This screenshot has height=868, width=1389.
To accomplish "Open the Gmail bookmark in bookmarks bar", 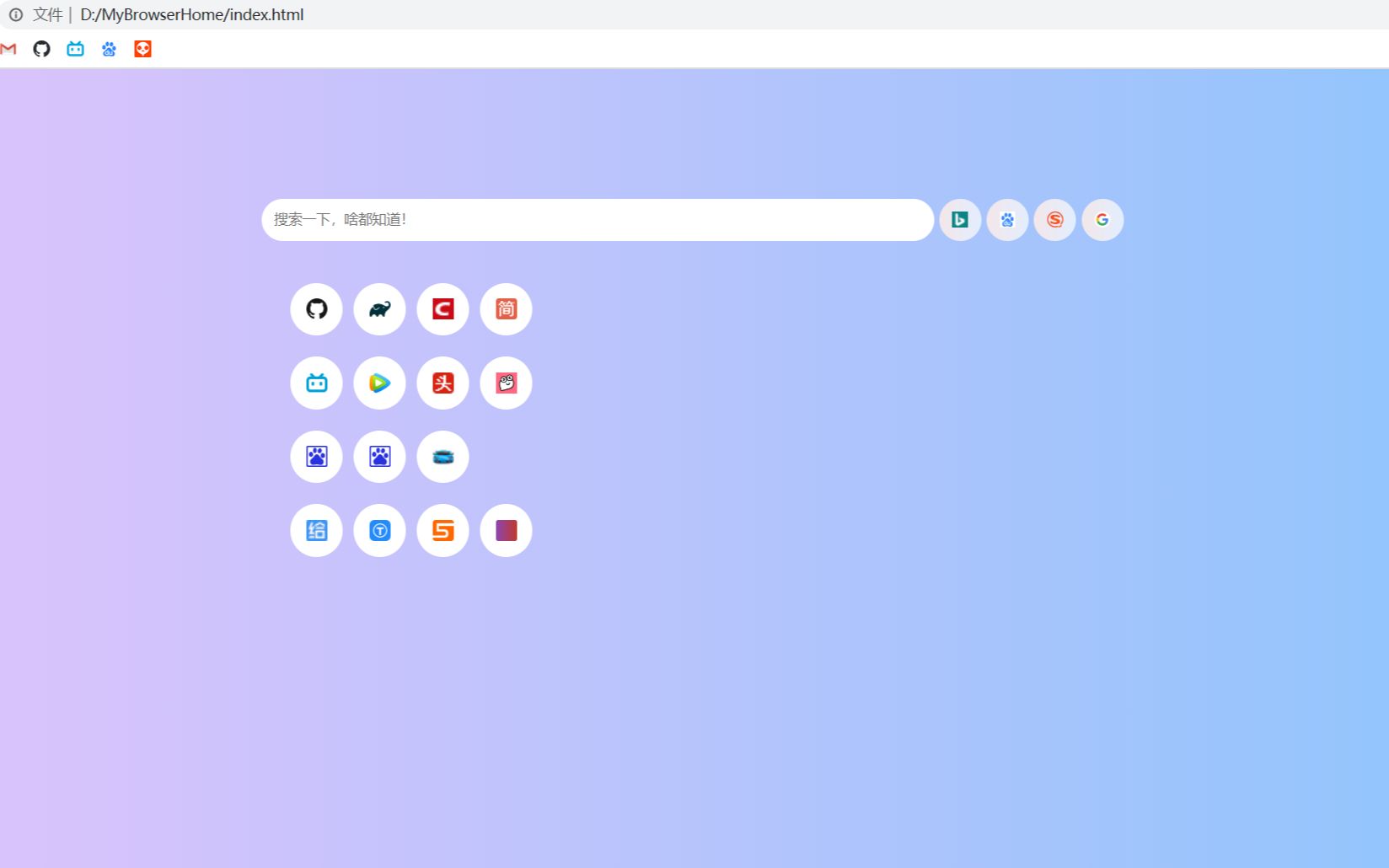I will (x=8, y=49).
